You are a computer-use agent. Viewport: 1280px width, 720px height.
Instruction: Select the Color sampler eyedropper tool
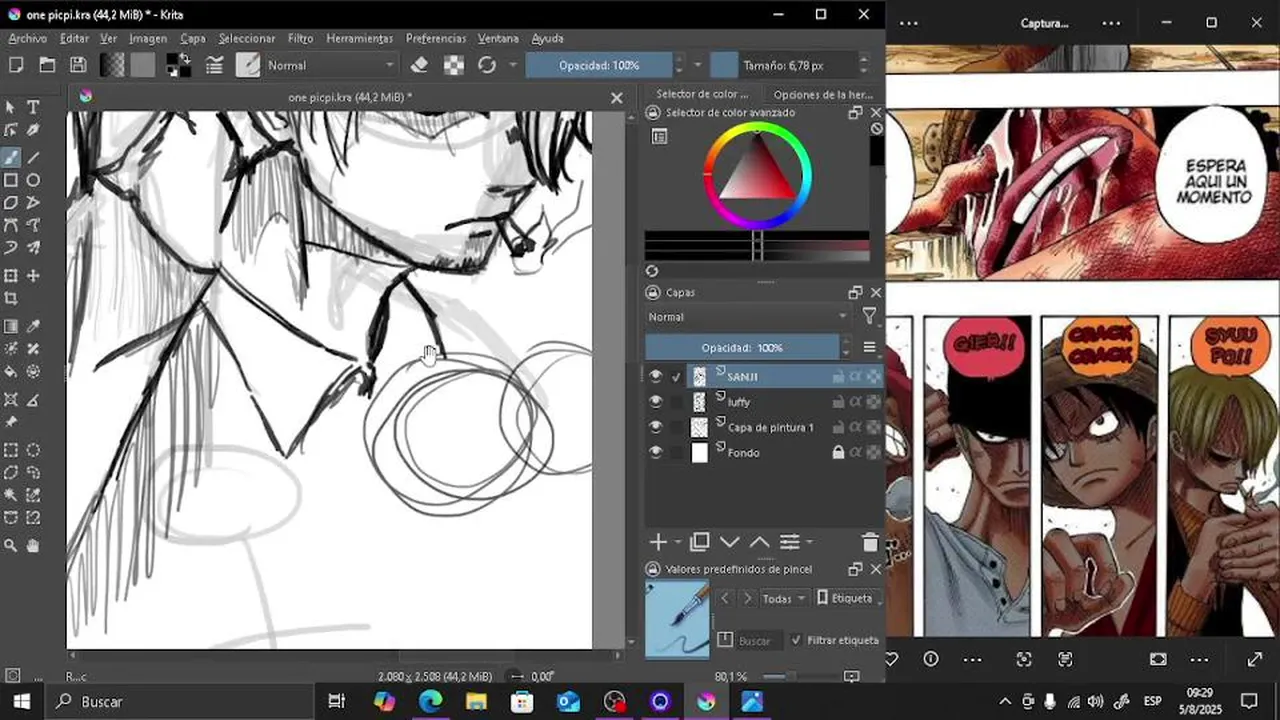point(33,326)
